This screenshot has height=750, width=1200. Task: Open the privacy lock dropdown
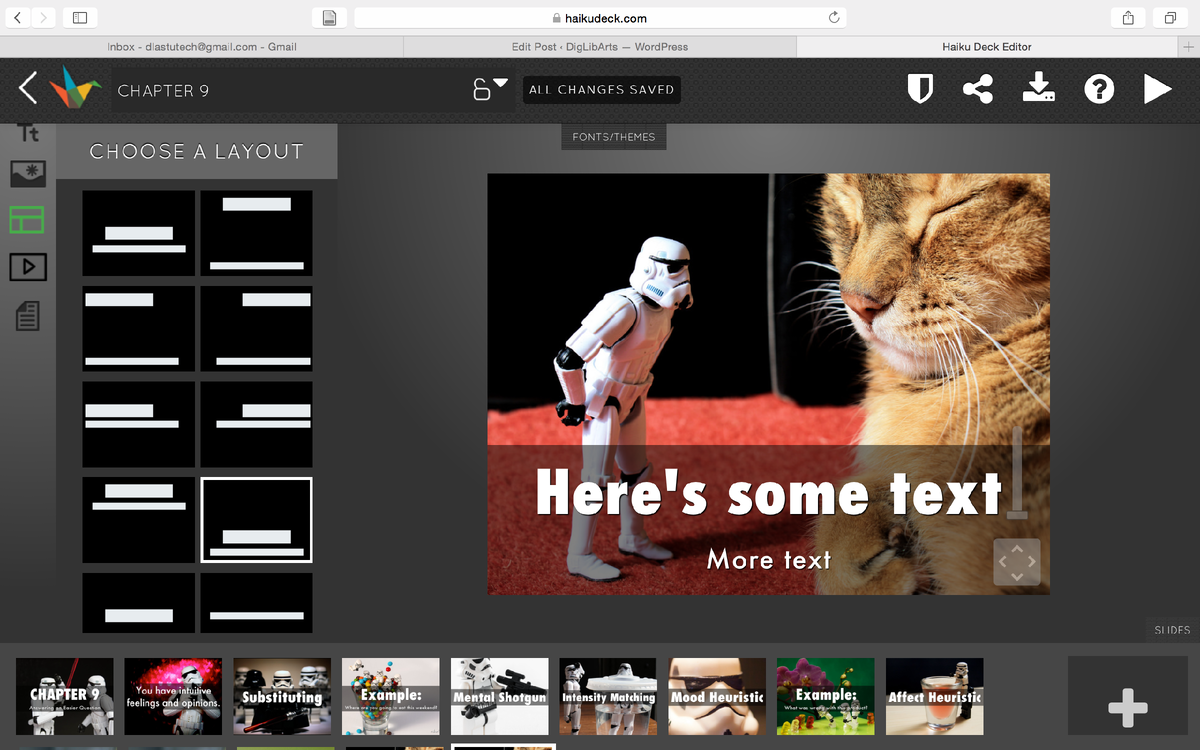point(490,88)
